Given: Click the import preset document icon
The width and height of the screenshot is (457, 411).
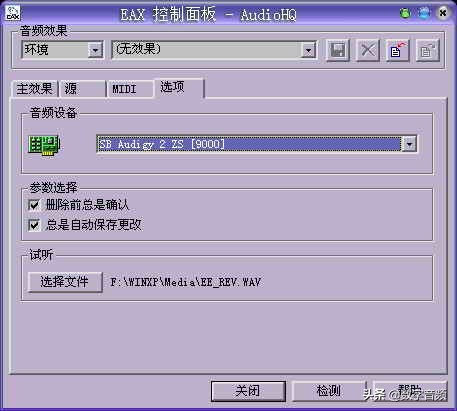Looking at the screenshot, I should pos(398,51).
